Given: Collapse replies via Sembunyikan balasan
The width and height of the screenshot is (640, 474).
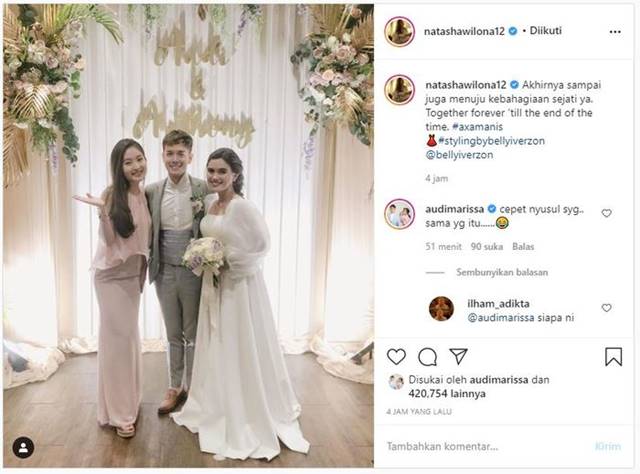Looking at the screenshot, I should point(502,272).
